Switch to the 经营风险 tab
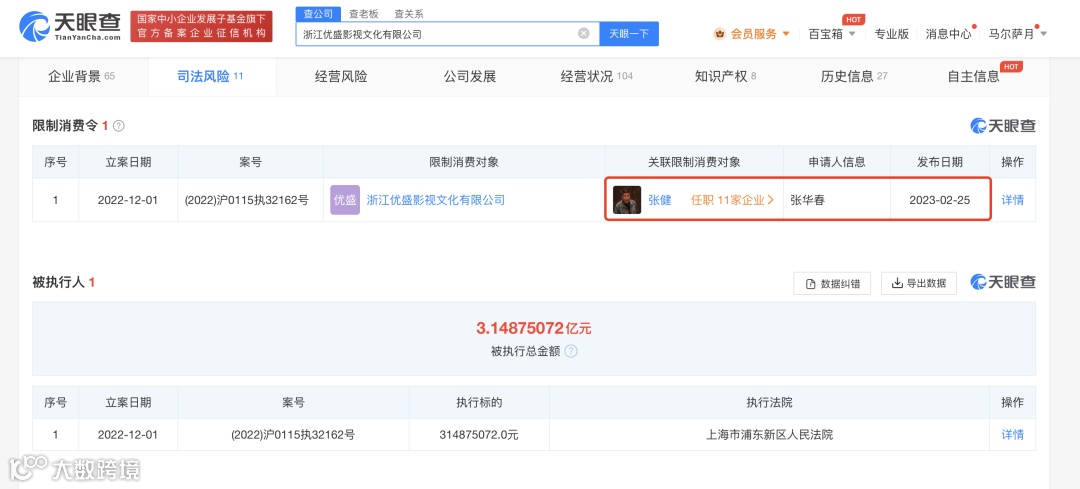 coord(341,76)
